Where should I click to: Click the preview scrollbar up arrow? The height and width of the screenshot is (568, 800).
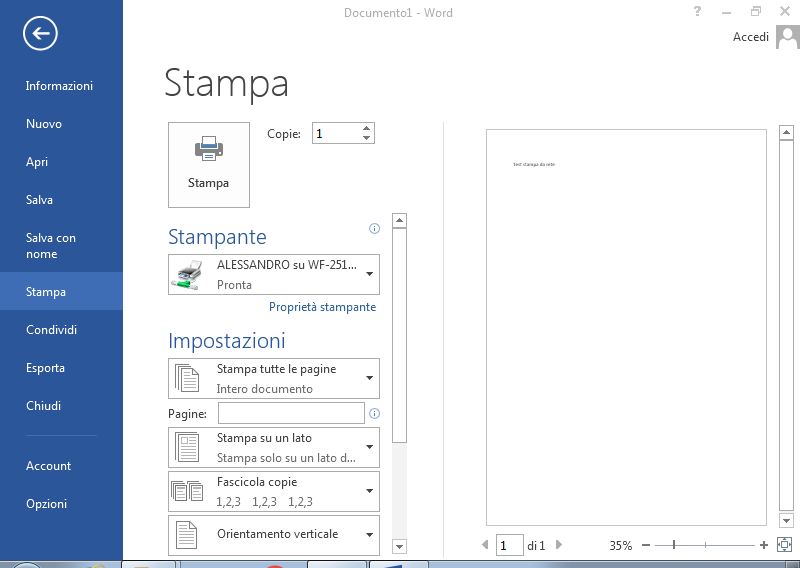pos(786,133)
